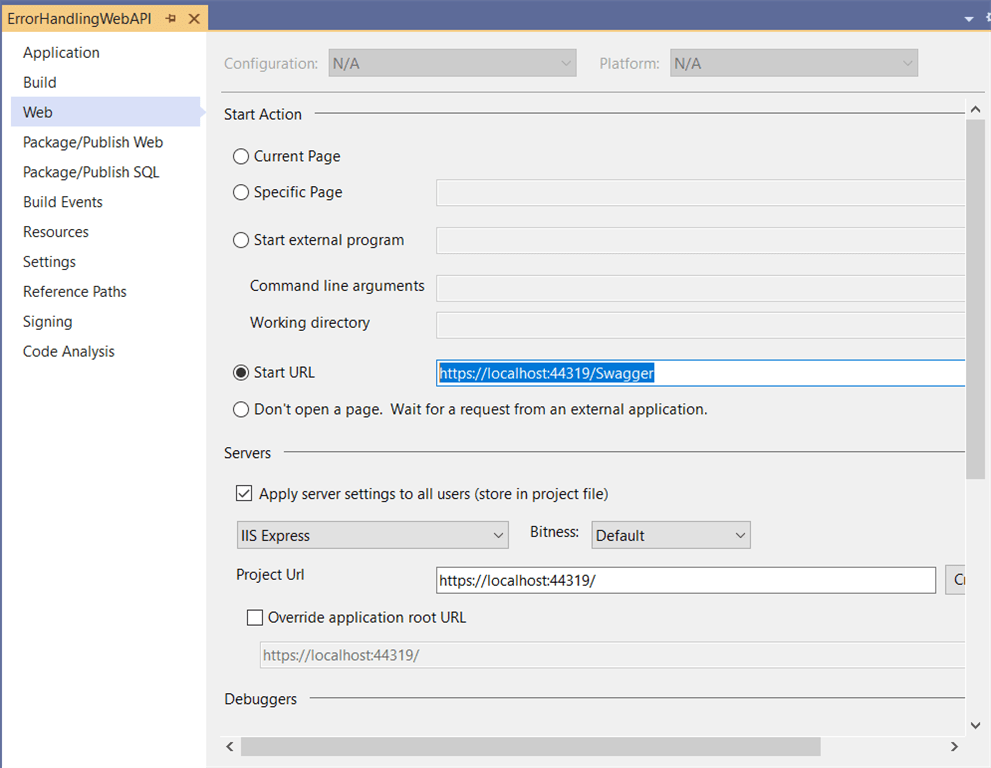Select the Don't open a page option
Image resolution: width=991 pixels, height=768 pixels.
pyautogui.click(x=240, y=409)
